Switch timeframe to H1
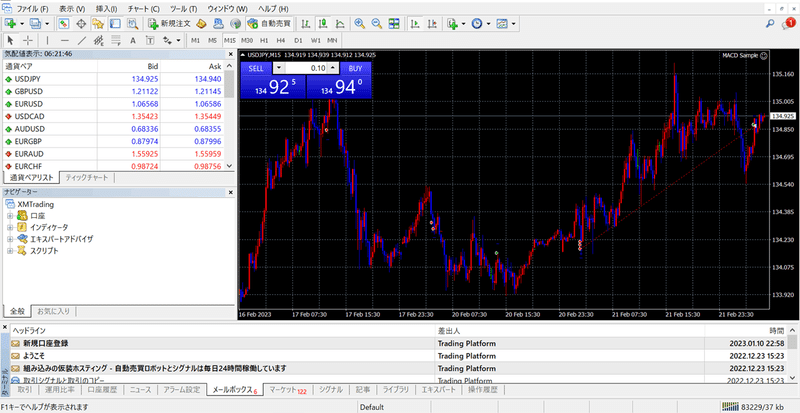800x413 pixels. coord(264,40)
